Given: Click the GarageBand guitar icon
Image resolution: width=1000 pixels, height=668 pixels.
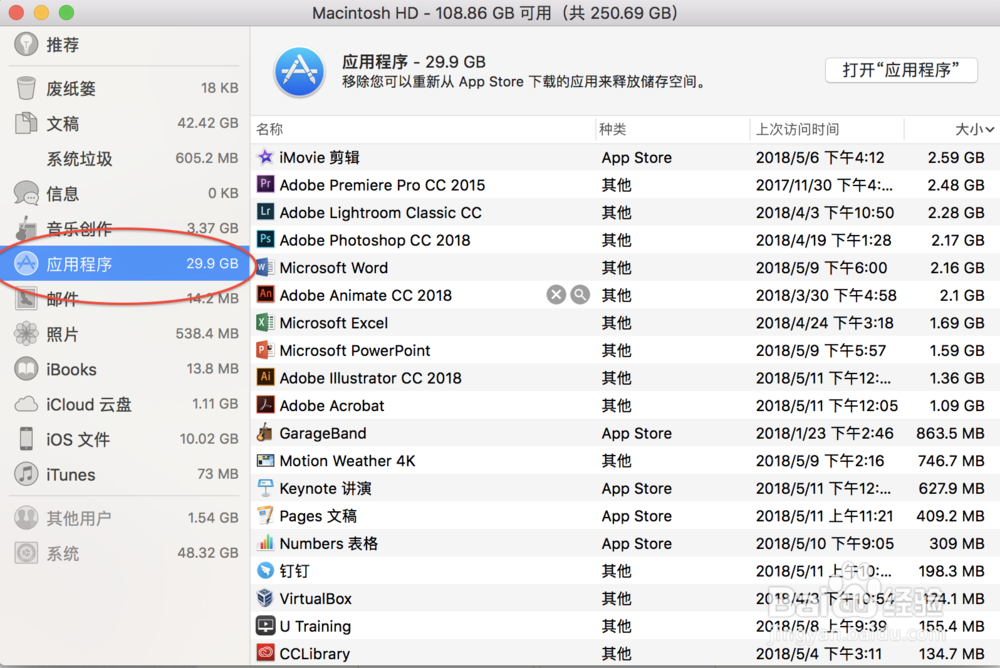Looking at the screenshot, I should click(265, 433).
